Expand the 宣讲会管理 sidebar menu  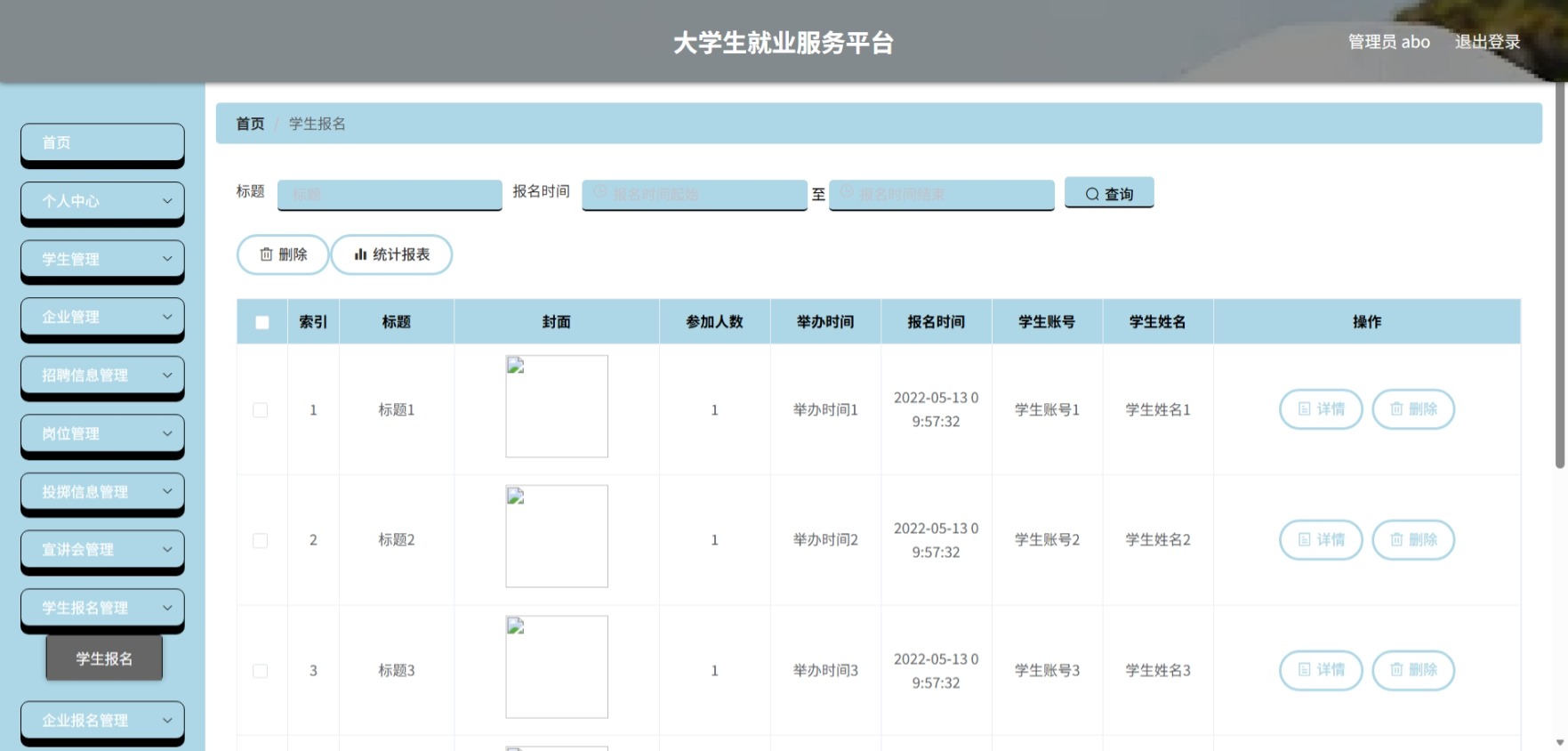pos(102,550)
